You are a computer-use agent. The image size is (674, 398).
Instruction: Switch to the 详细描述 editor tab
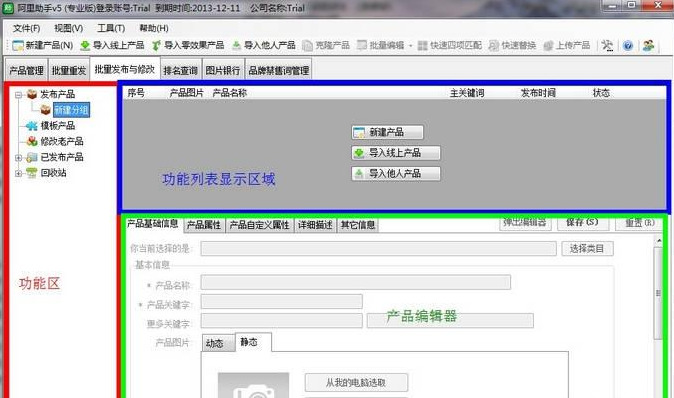pos(315,225)
